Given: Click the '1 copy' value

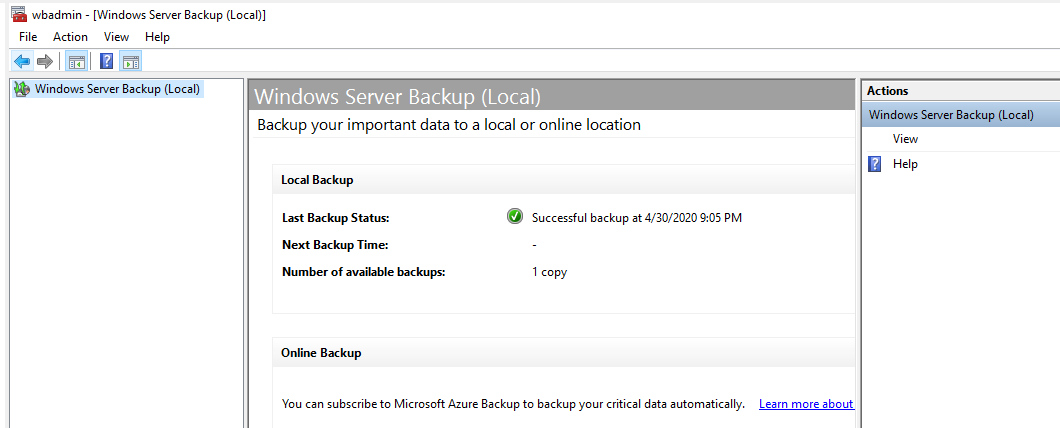Looking at the screenshot, I should pos(549,272).
